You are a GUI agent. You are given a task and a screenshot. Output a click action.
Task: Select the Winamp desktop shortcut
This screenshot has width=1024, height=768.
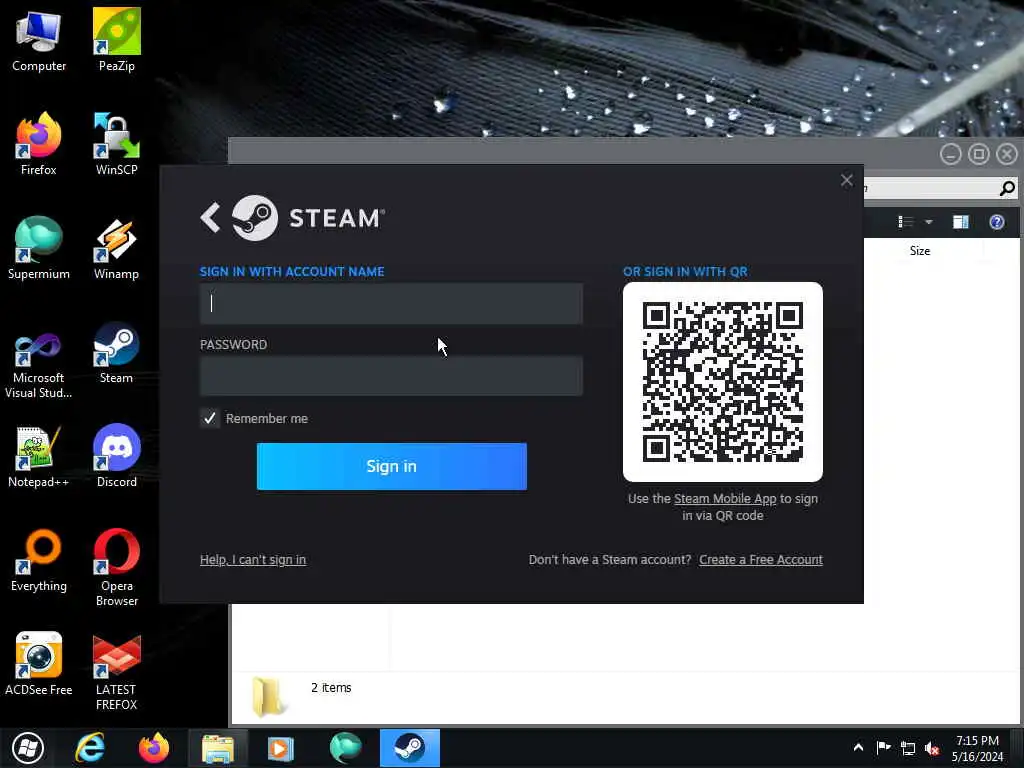coord(116,248)
